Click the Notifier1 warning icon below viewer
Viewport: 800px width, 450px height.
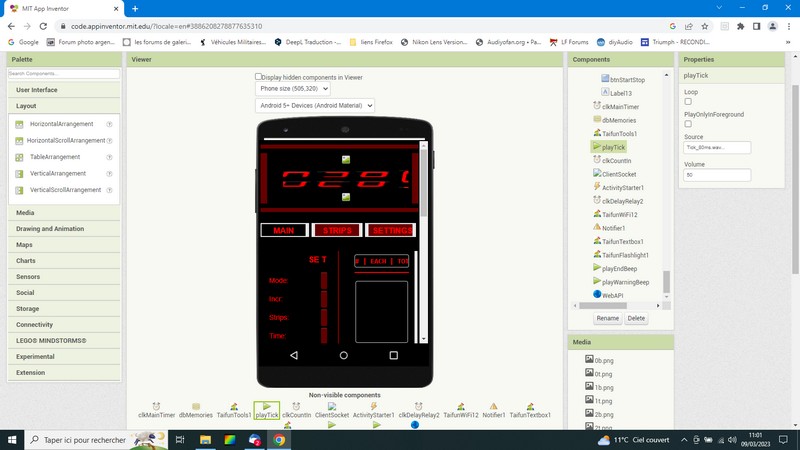(x=493, y=406)
